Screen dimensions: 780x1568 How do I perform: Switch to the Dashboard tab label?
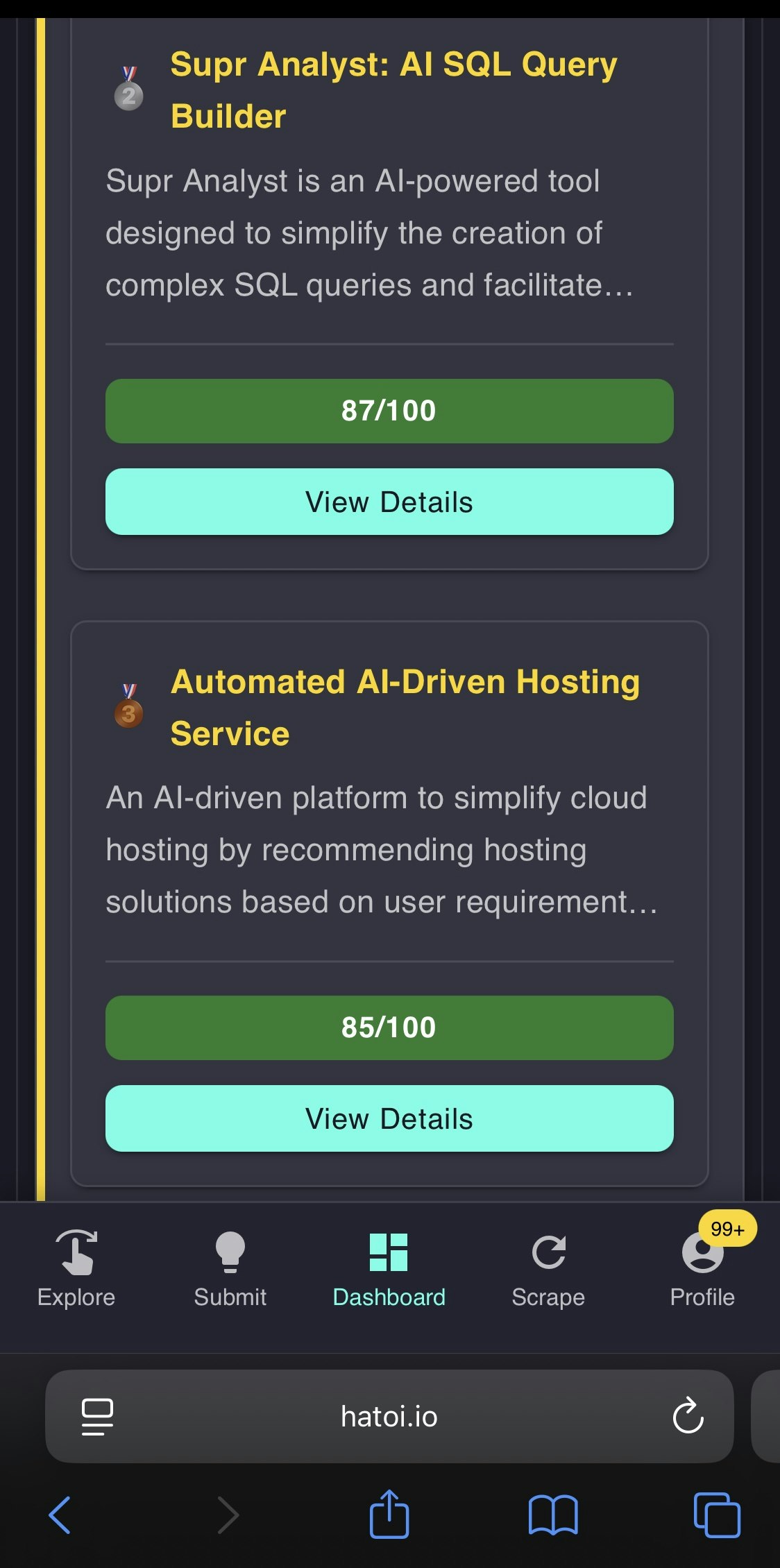point(389,1297)
